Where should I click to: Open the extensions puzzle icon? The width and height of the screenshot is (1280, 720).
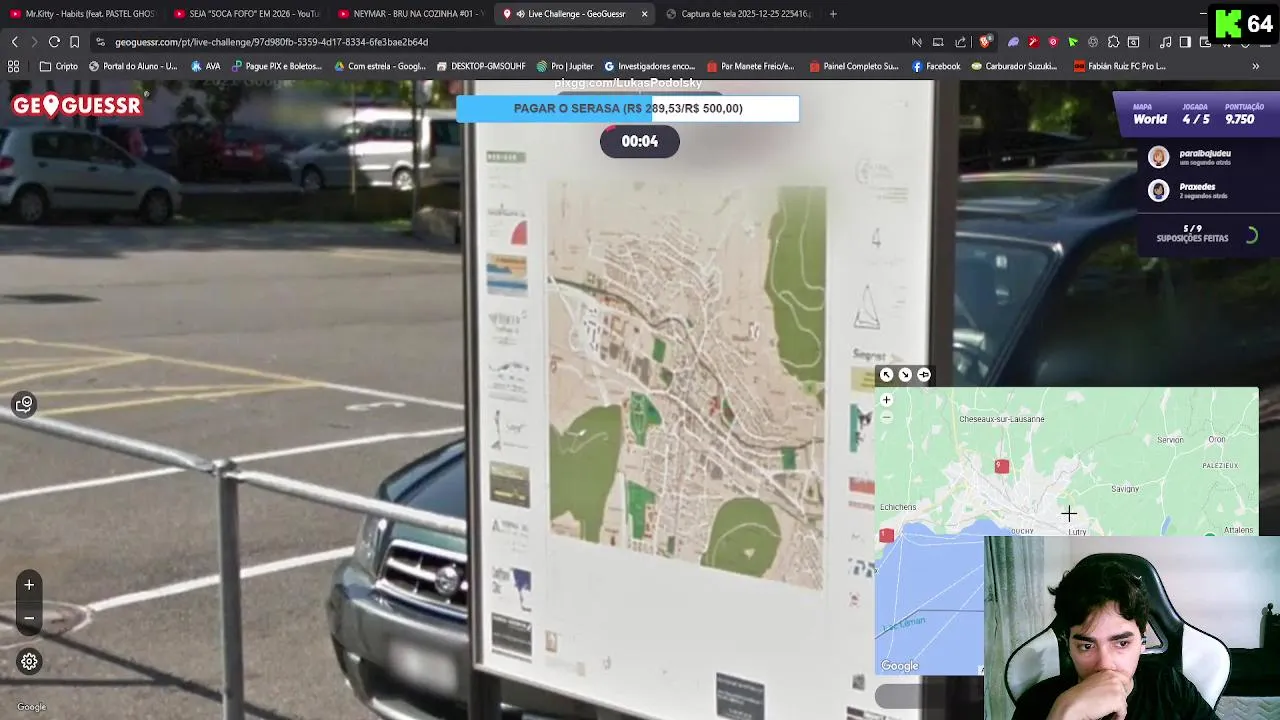pos(1113,42)
